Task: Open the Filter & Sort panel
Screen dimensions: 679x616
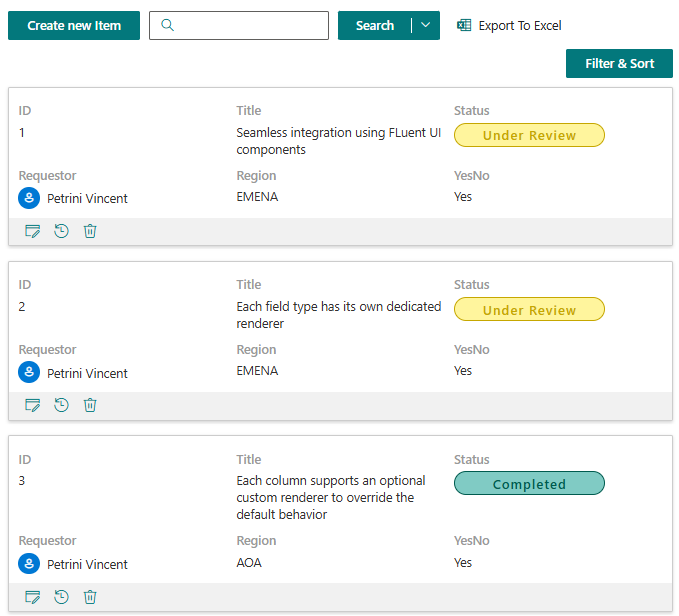Action: point(619,64)
